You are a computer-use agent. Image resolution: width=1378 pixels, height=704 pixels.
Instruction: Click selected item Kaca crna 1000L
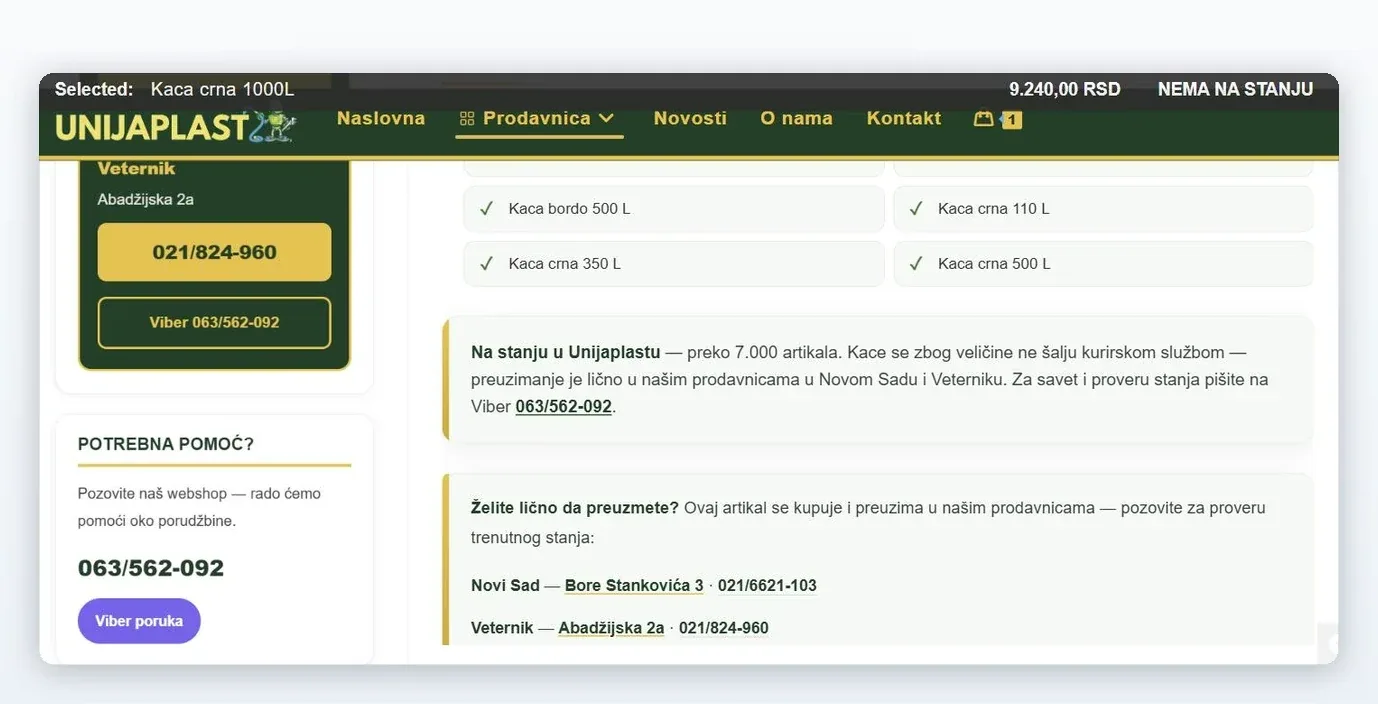pos(222,89)
